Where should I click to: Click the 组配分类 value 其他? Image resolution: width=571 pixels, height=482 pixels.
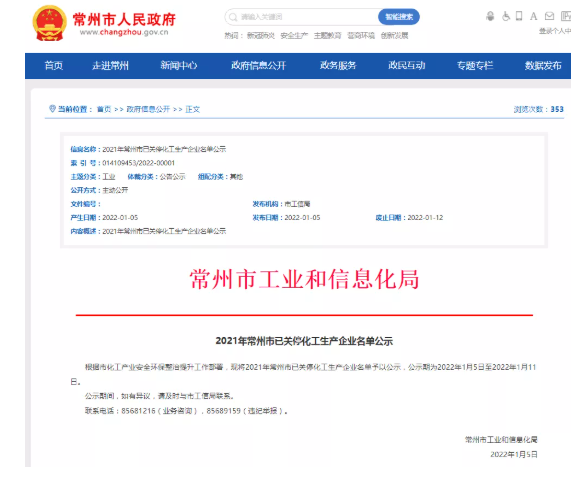click(x=236, y=177)
